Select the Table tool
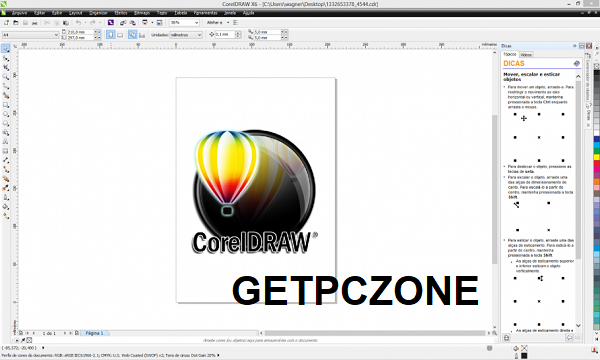Screen dimensions: 600x360 point(6,151)
